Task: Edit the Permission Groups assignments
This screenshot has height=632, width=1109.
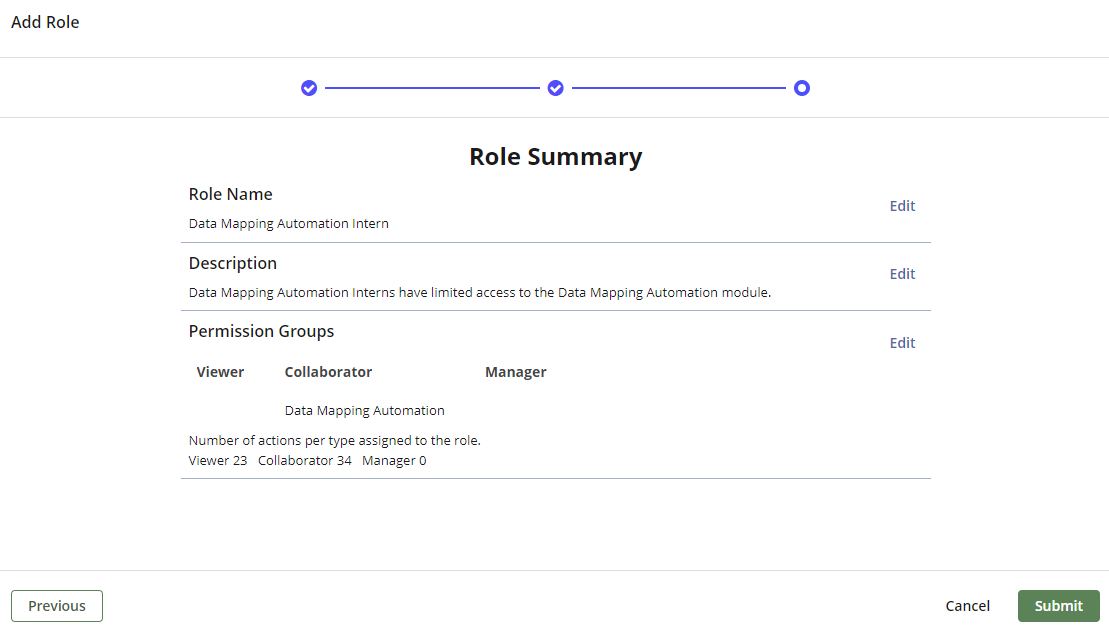Action: (902, 342)
